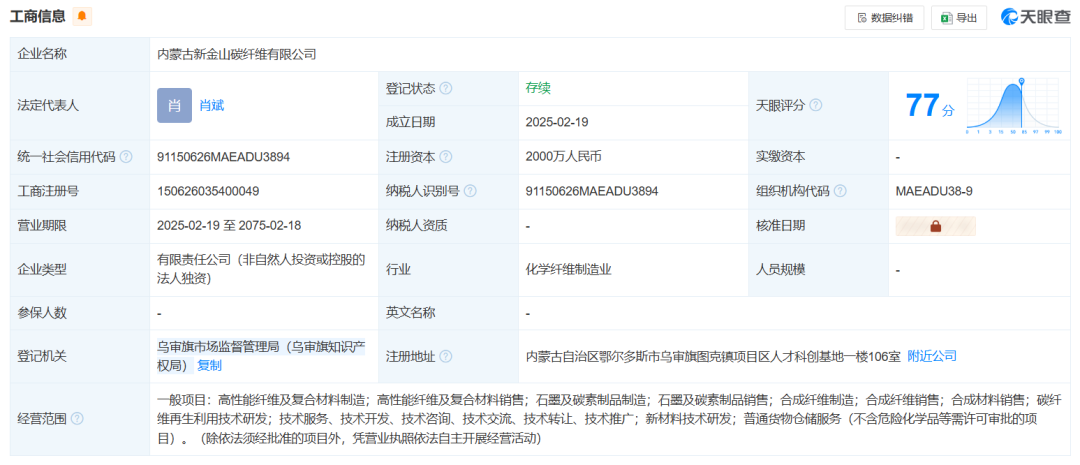Click help icon next to 天眼评分
Viewport: 1080px width, 465px height.
pyautogui.click(x=816, y=105)
